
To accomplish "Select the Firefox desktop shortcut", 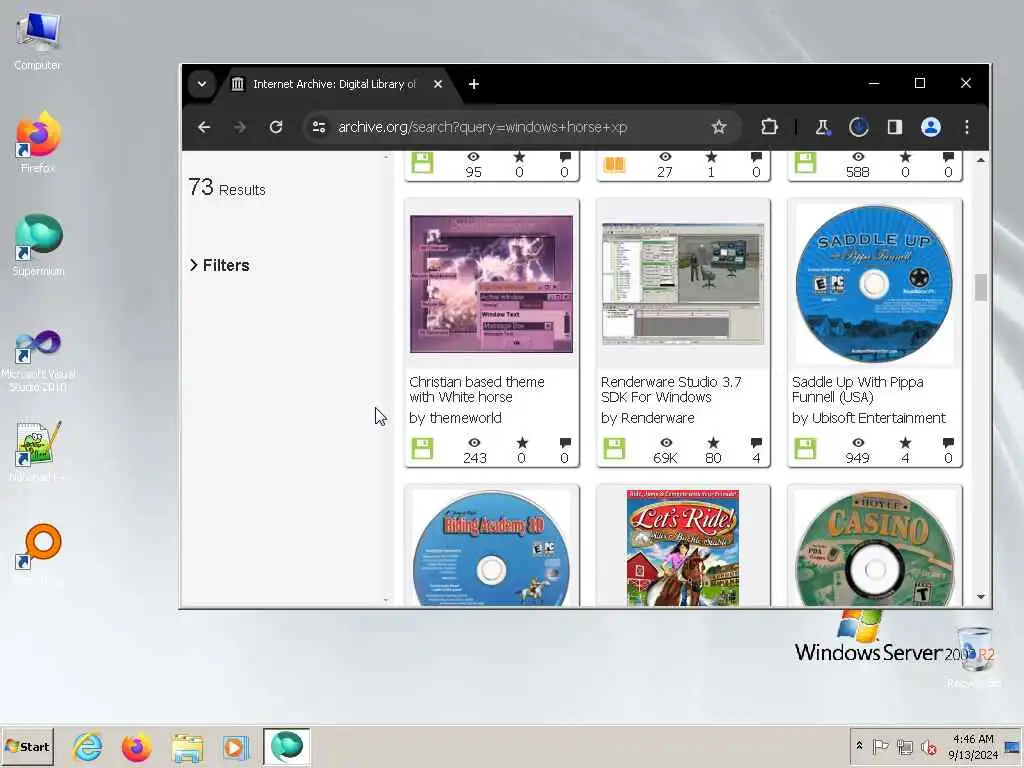I will click(x=38, y=142).
